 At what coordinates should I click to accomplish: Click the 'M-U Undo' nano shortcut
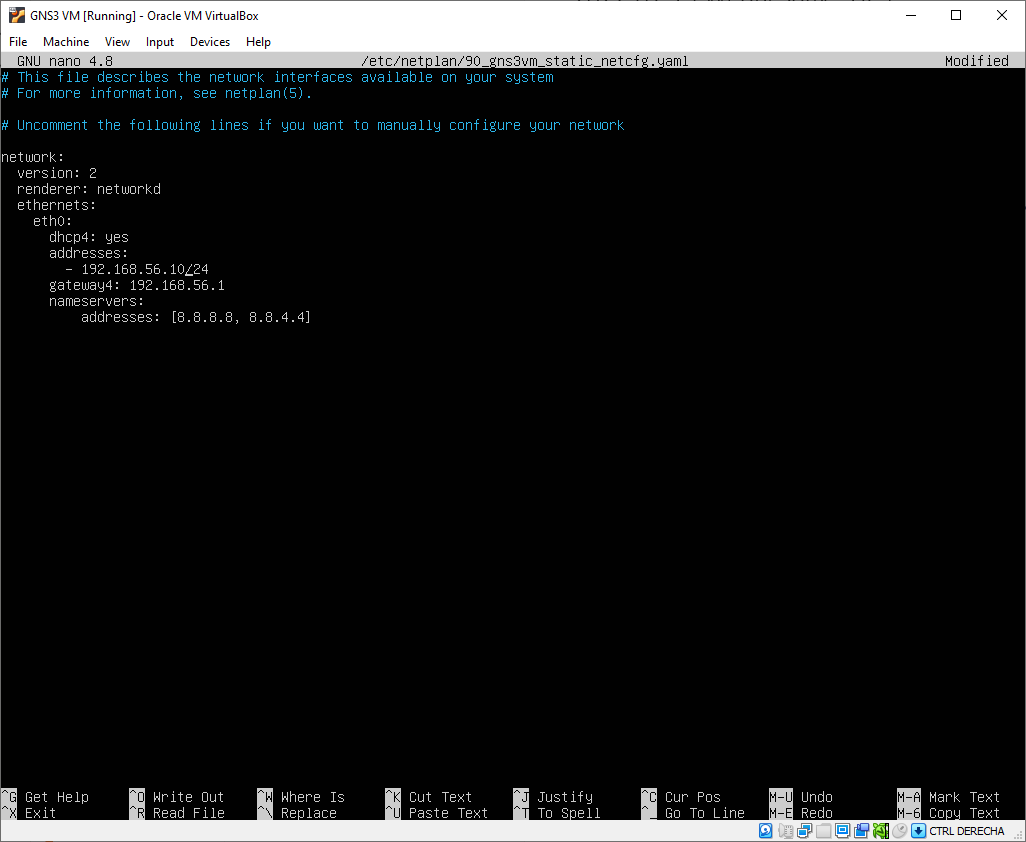801,797
